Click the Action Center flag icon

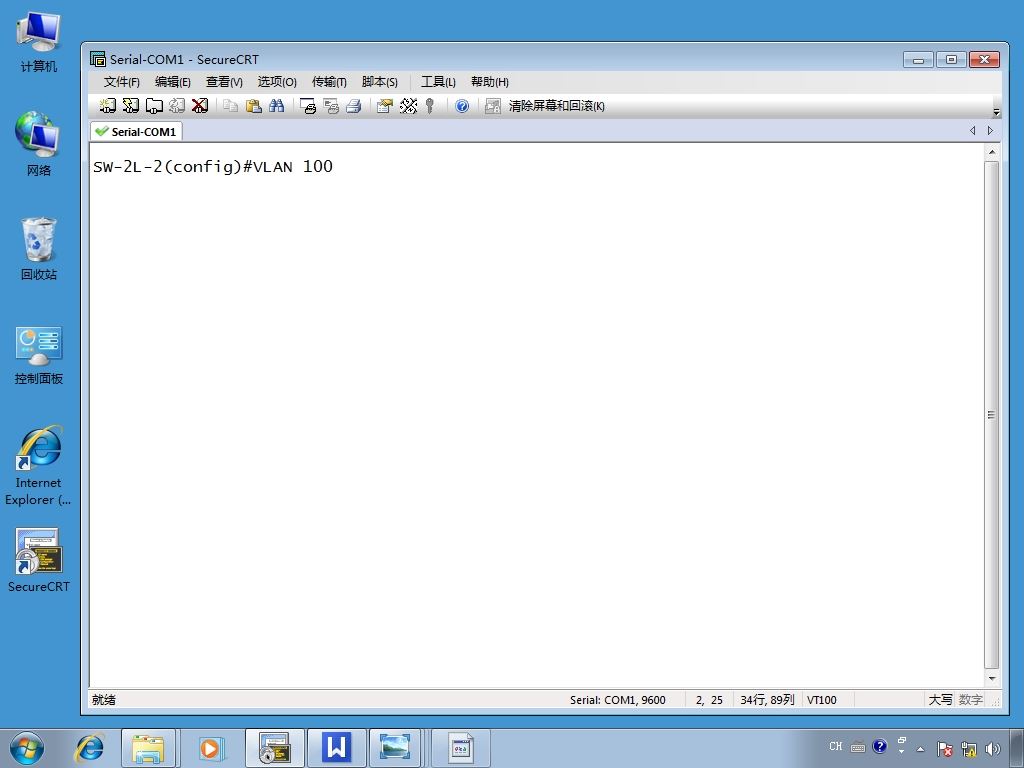944,749
